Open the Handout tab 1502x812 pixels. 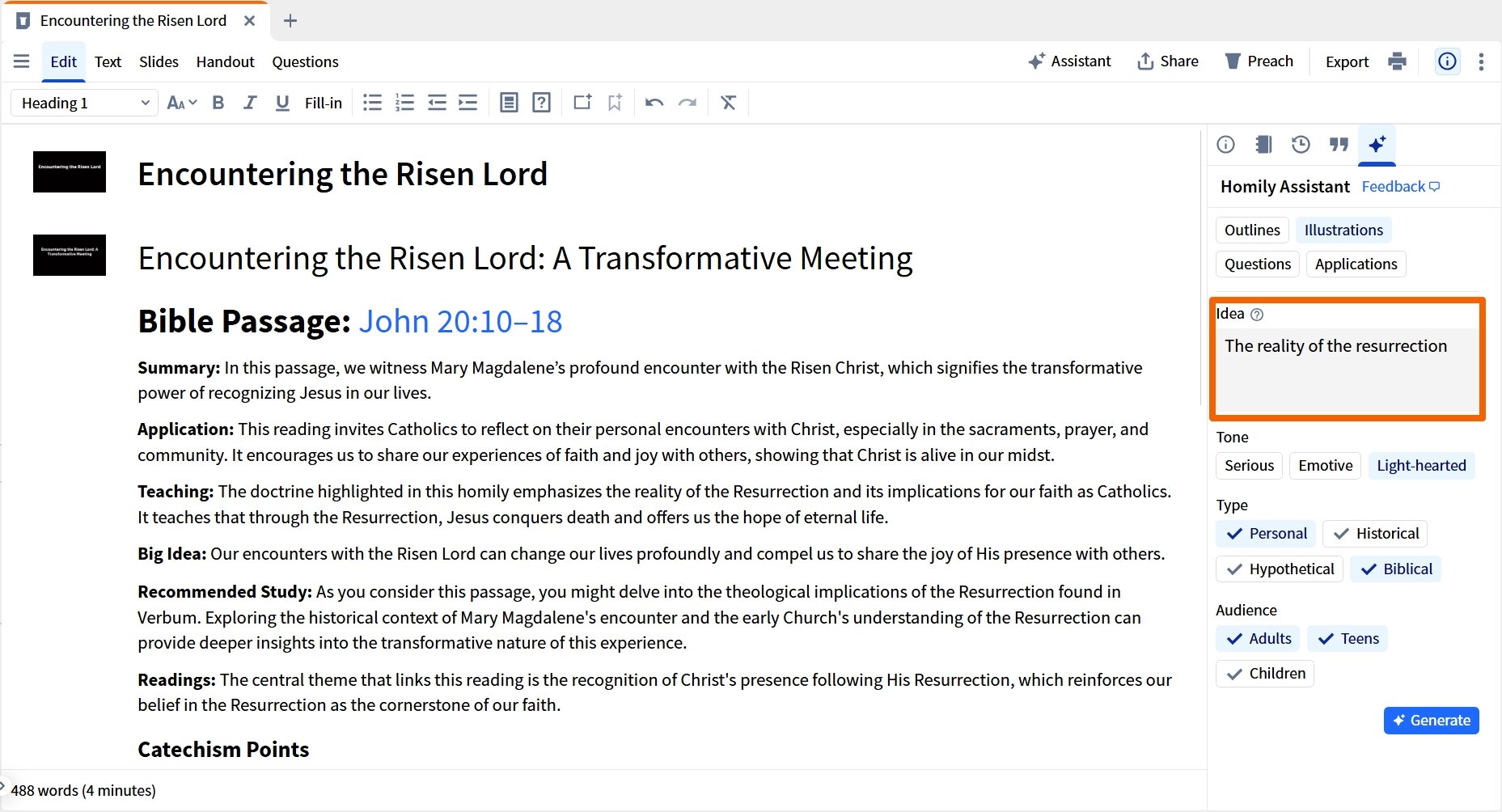(x=225, y=61)
